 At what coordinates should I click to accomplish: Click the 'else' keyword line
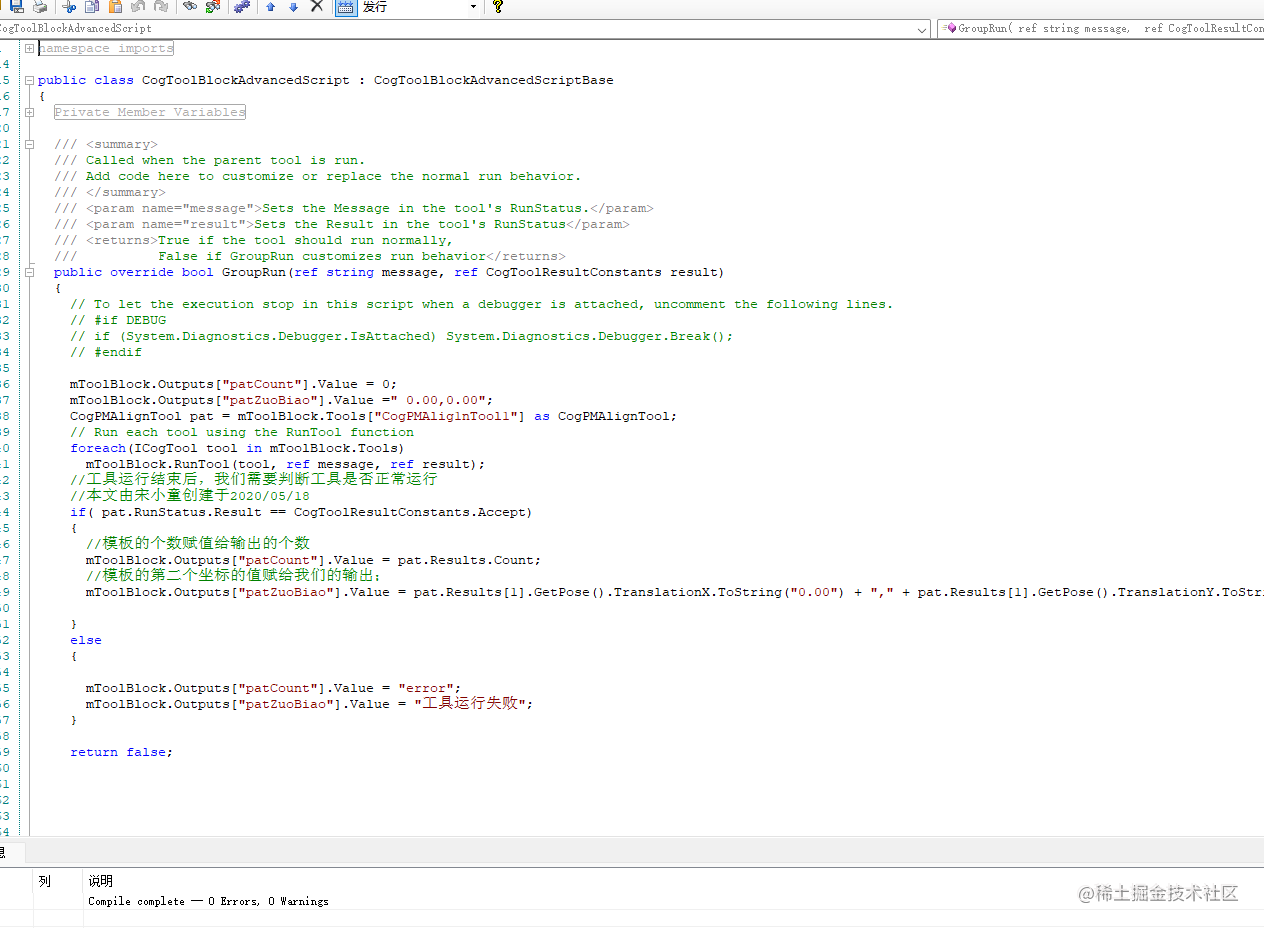(86, 640)
